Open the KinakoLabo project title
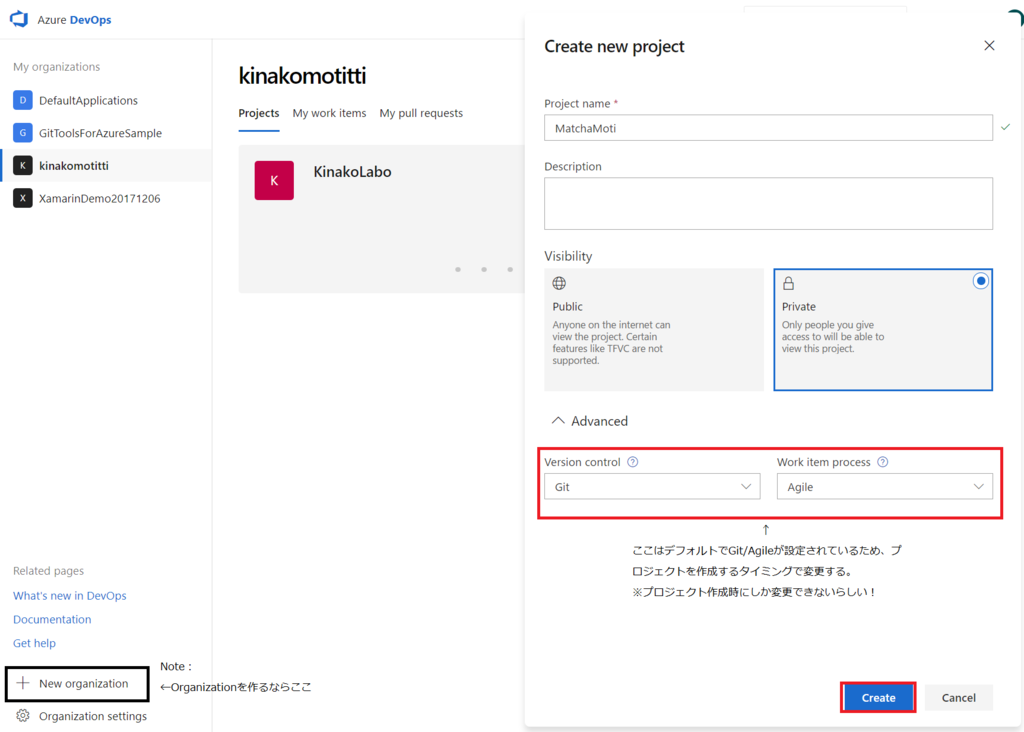This screenshot has width=1024, height=732. 352,172
